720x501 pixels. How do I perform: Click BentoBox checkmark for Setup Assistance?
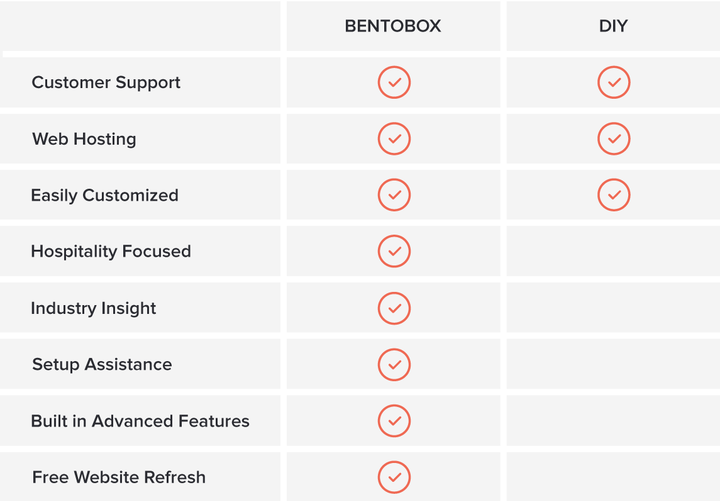pos(394,365)
